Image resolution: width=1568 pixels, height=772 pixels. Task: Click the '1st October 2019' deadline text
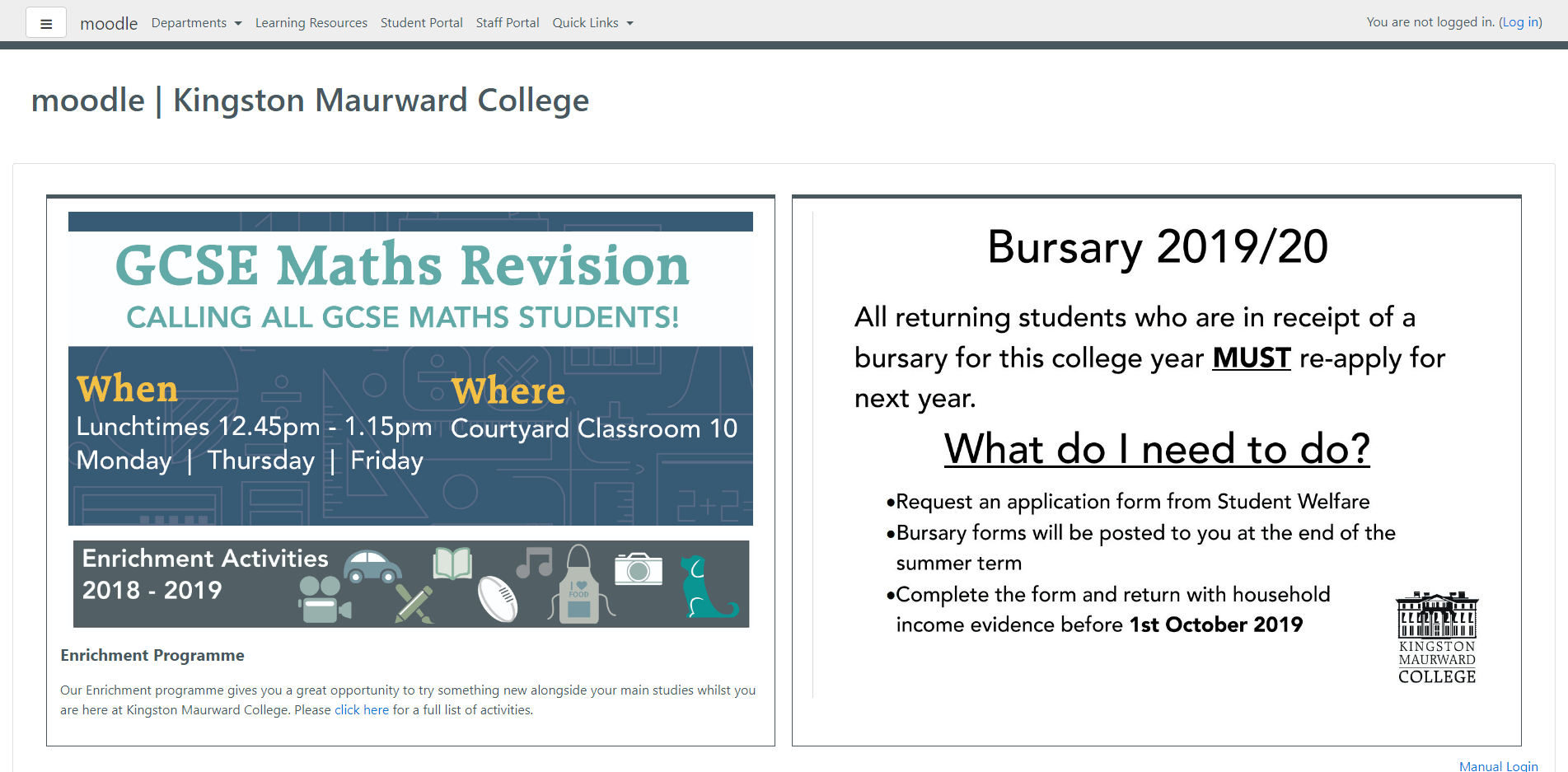point(1216,625)
